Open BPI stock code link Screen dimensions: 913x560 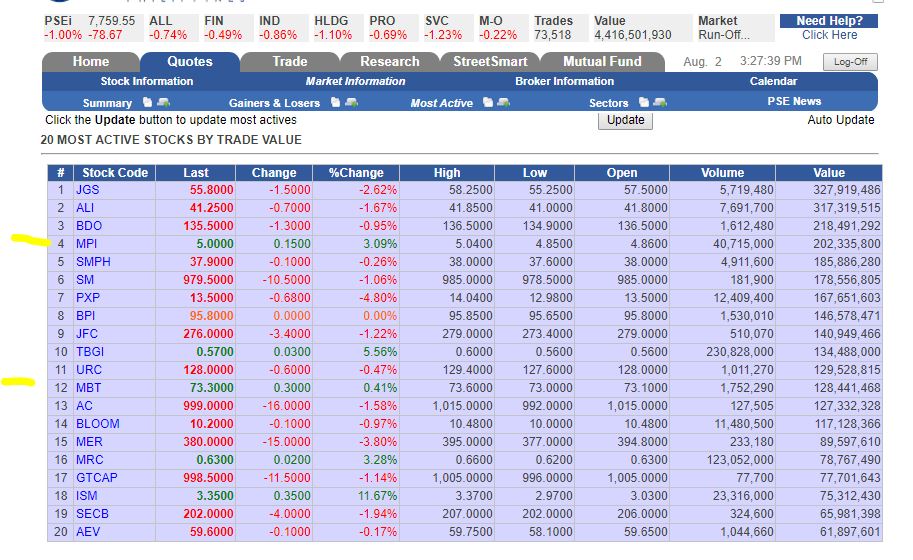coord(86,316)
